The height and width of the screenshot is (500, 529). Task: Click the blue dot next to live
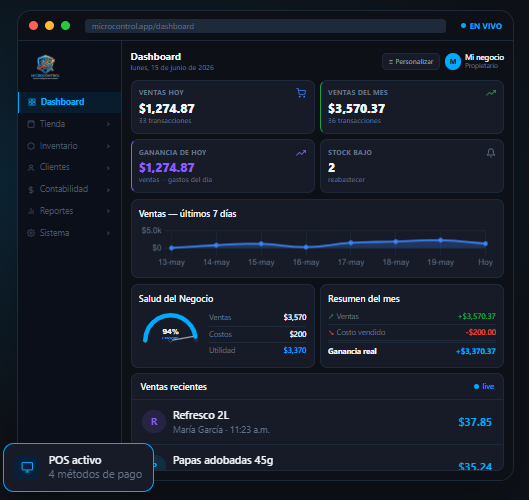[476, 387]
